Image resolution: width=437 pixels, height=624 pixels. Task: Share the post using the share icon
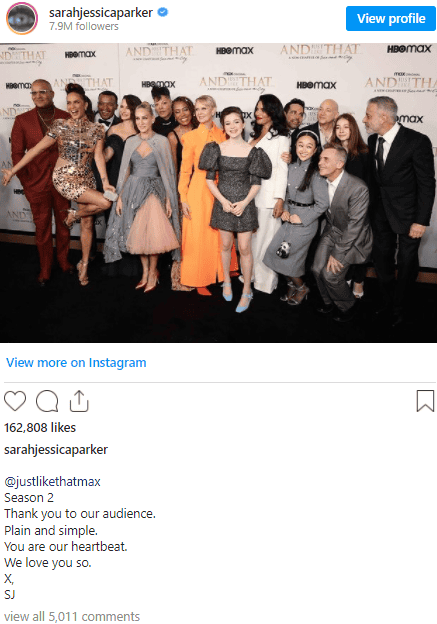pos(79,401)
